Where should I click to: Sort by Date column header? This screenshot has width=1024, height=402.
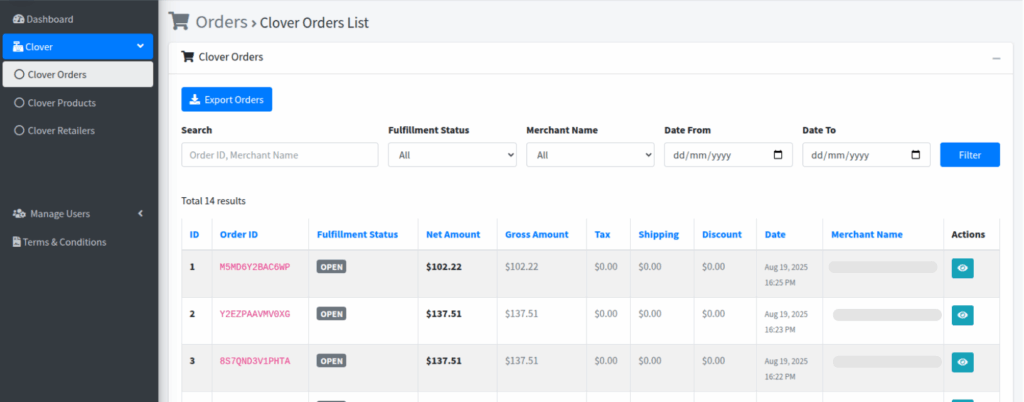click(x=775, y=234)
